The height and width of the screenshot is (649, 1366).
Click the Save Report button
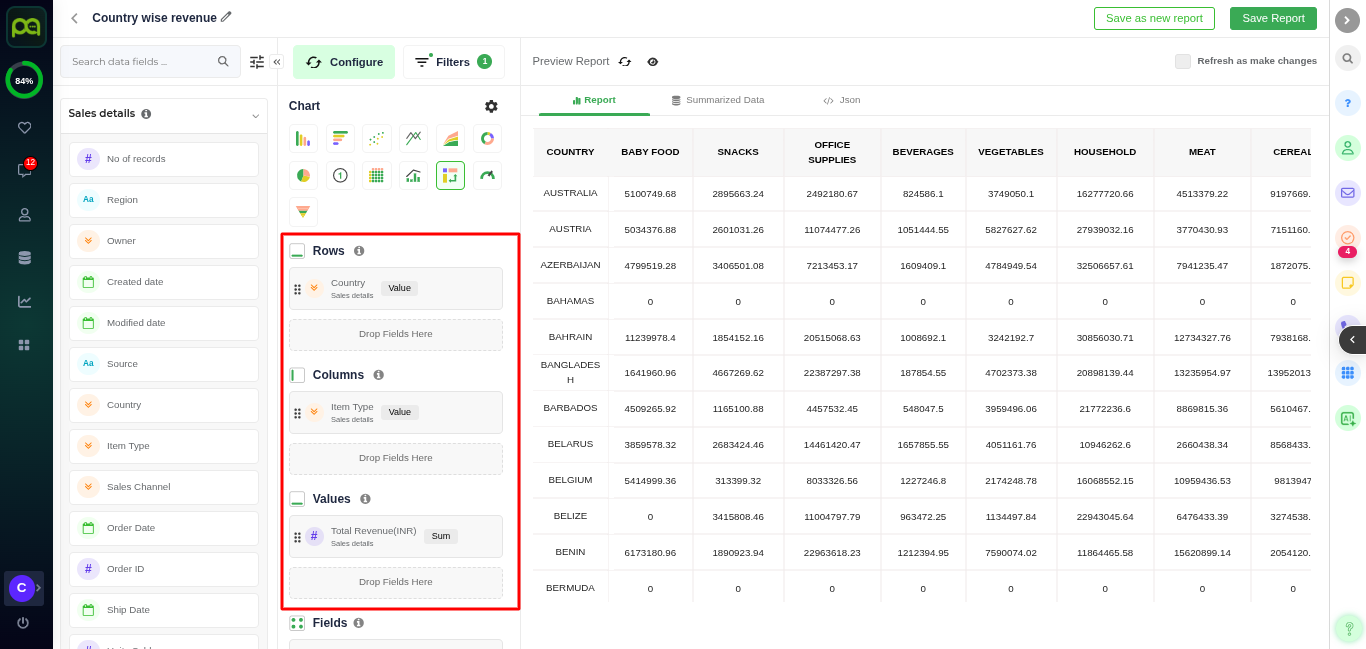[1273, 18]
